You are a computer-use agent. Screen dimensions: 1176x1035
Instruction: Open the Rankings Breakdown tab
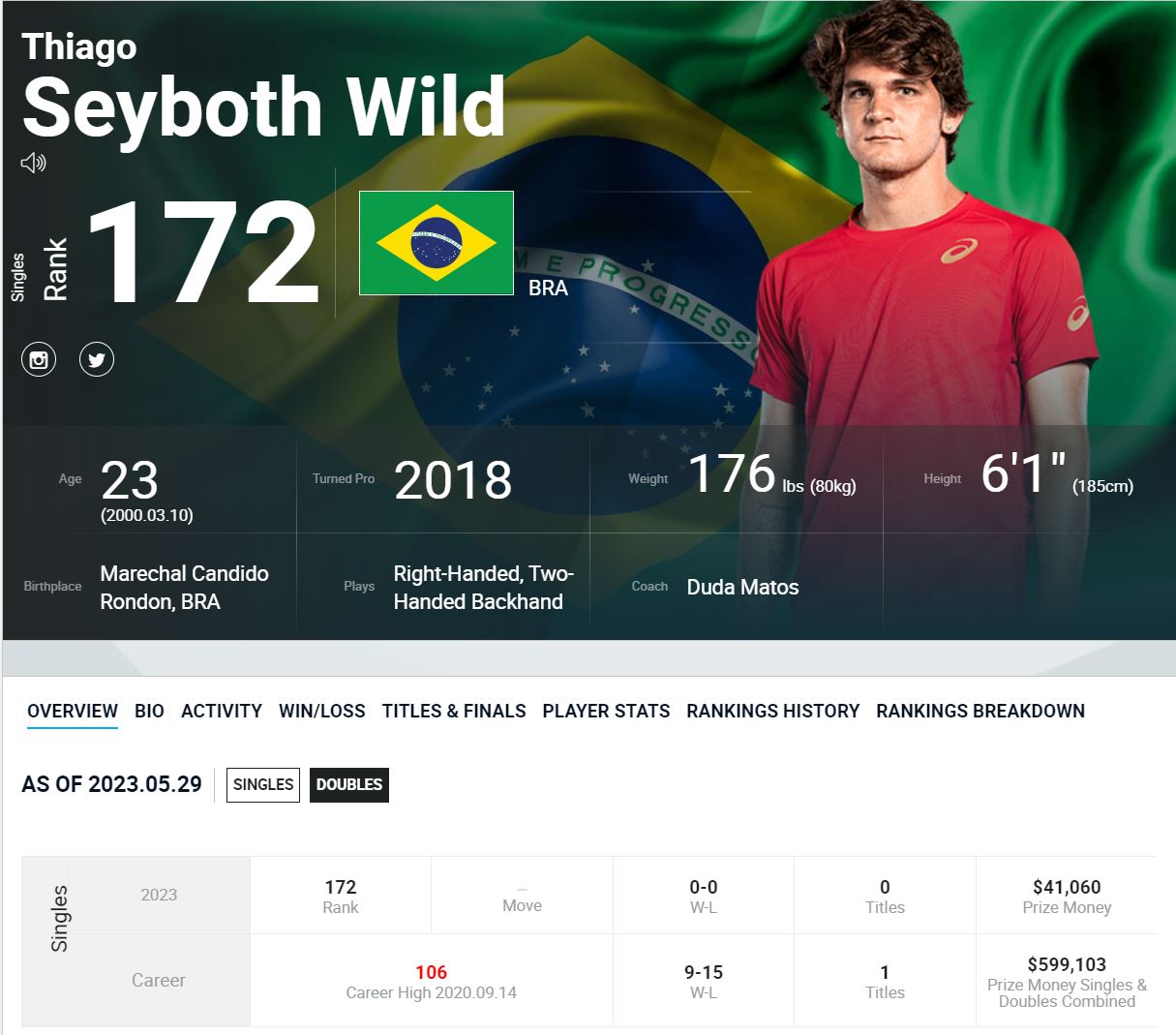tap(980, 711)
